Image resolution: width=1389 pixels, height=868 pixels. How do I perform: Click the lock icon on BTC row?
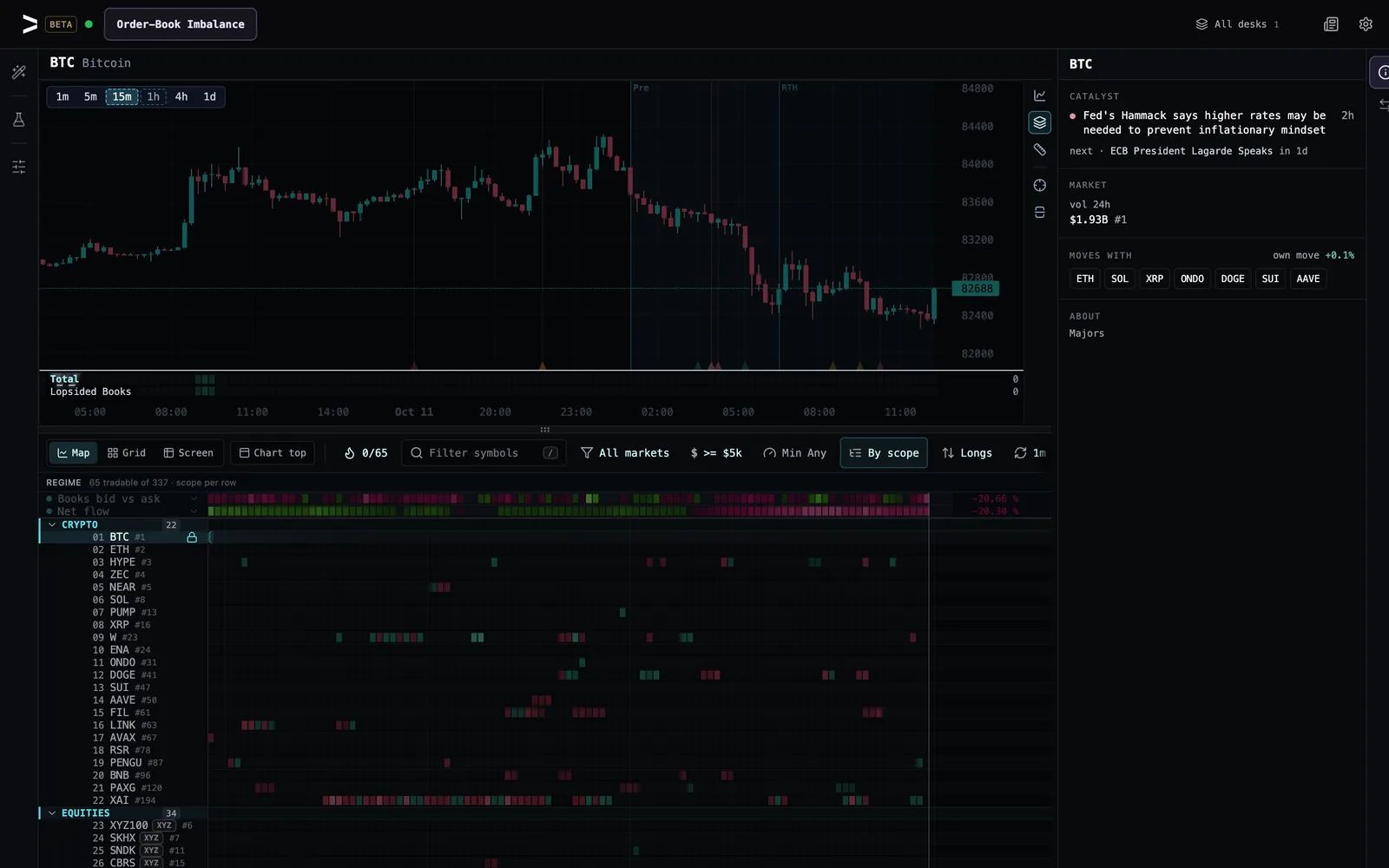(x=192, y=537)
